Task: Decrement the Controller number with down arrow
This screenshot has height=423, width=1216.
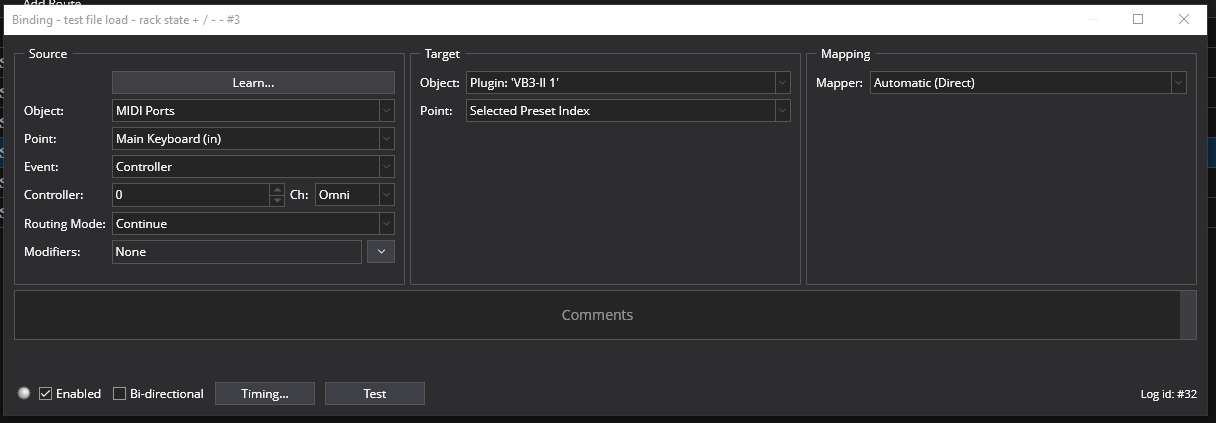Action: [277, 201]
